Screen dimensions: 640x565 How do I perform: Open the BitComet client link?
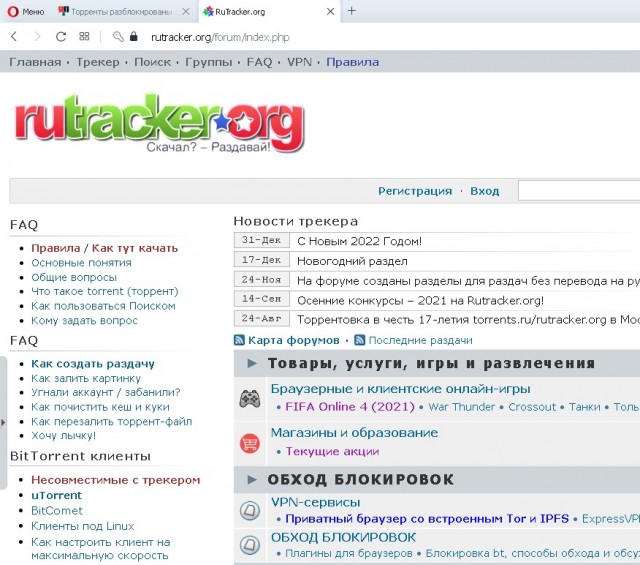tap(57, 511)
